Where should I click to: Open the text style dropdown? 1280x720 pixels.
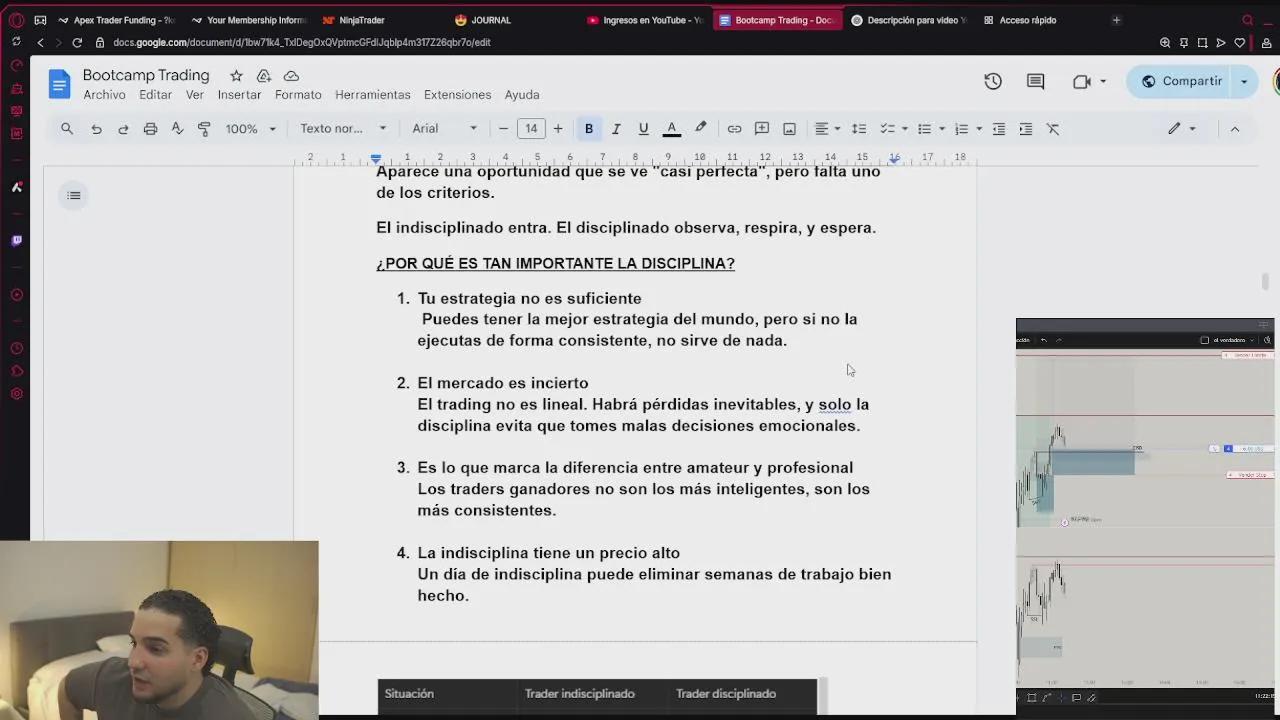[x=343, y=128]
